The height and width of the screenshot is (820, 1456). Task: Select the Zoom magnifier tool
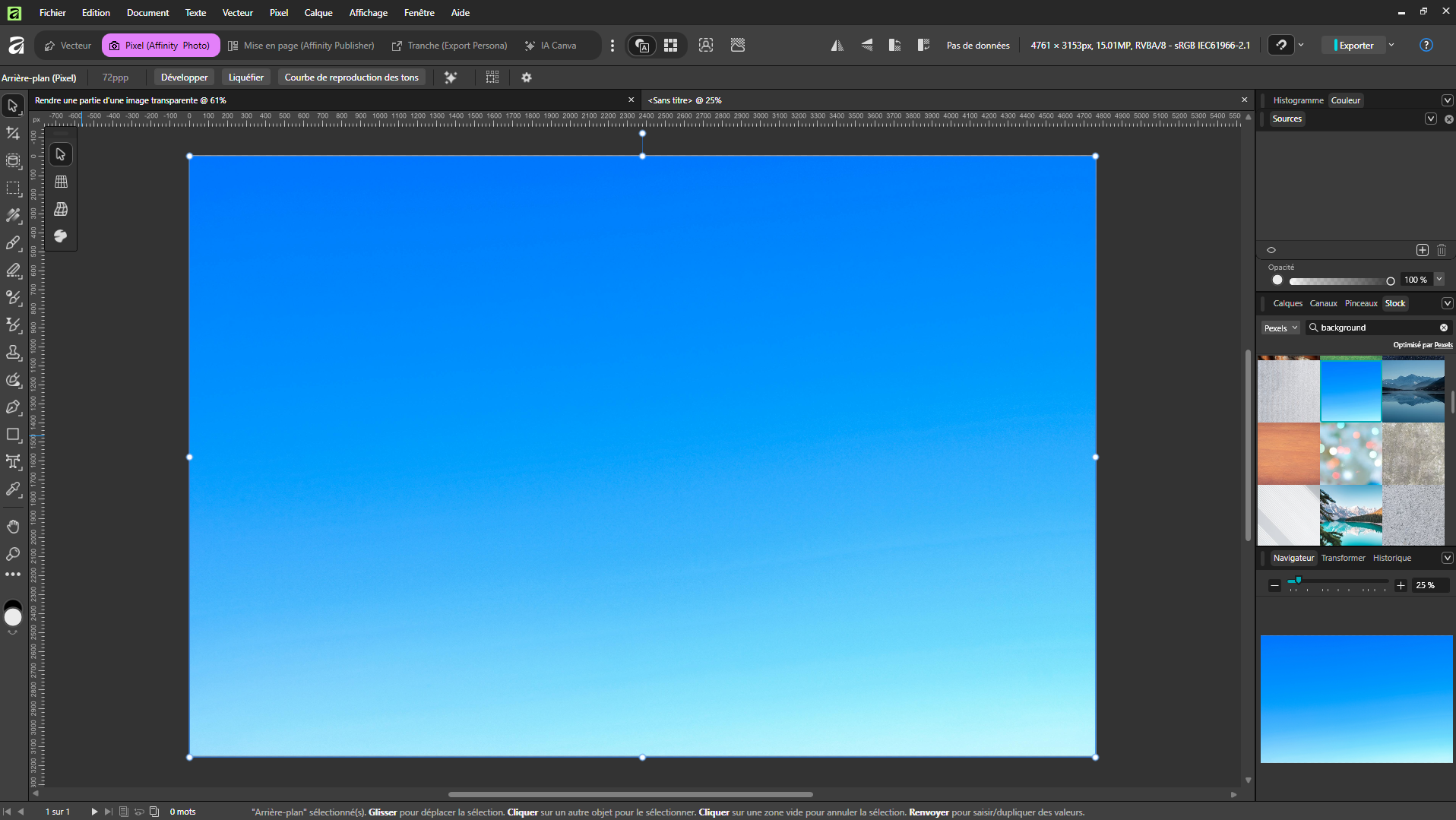(13, 554)
